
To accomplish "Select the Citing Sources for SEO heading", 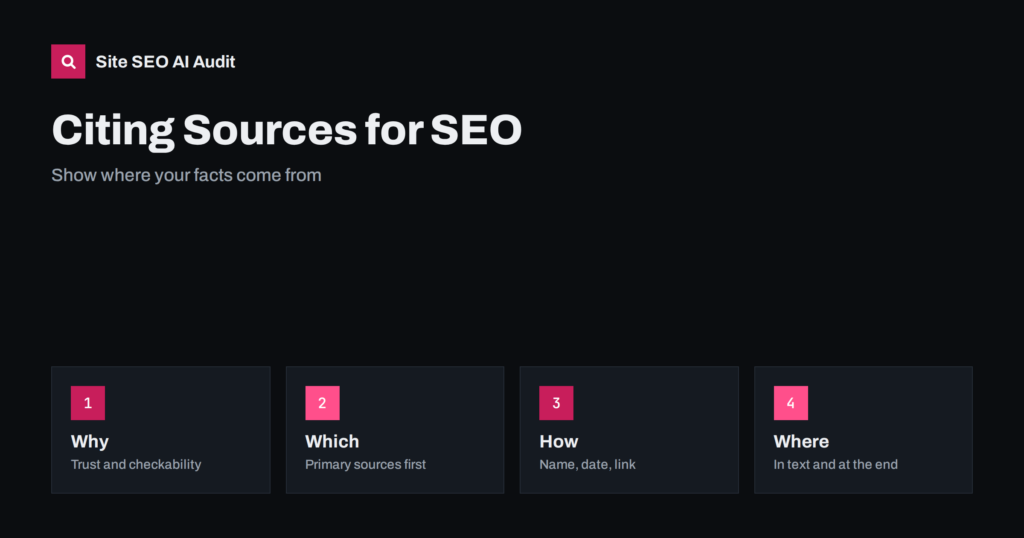I will pyautogui.click(x=287, y=130).
